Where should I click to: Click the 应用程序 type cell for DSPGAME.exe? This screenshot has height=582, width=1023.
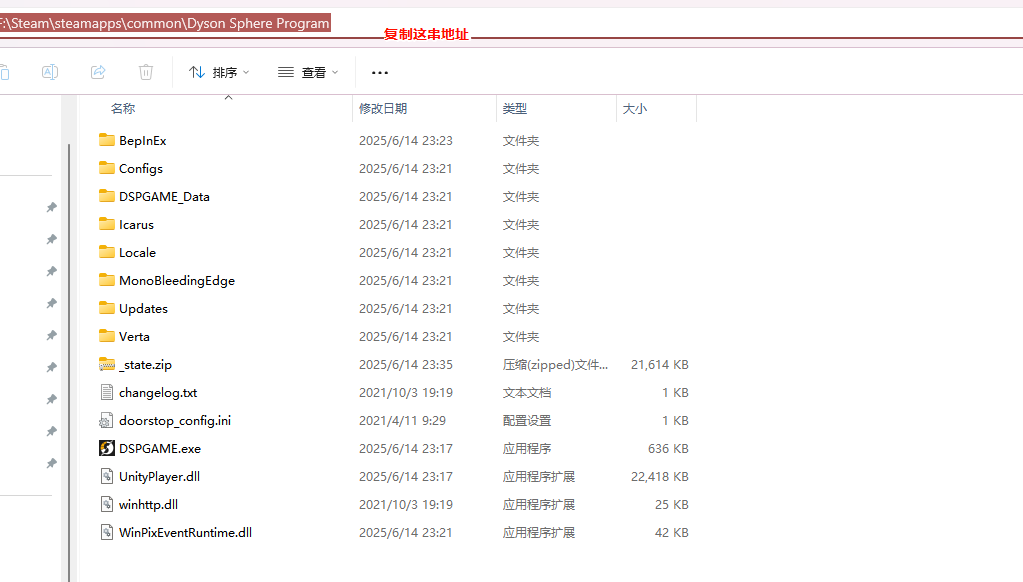(x=527, y=449)
